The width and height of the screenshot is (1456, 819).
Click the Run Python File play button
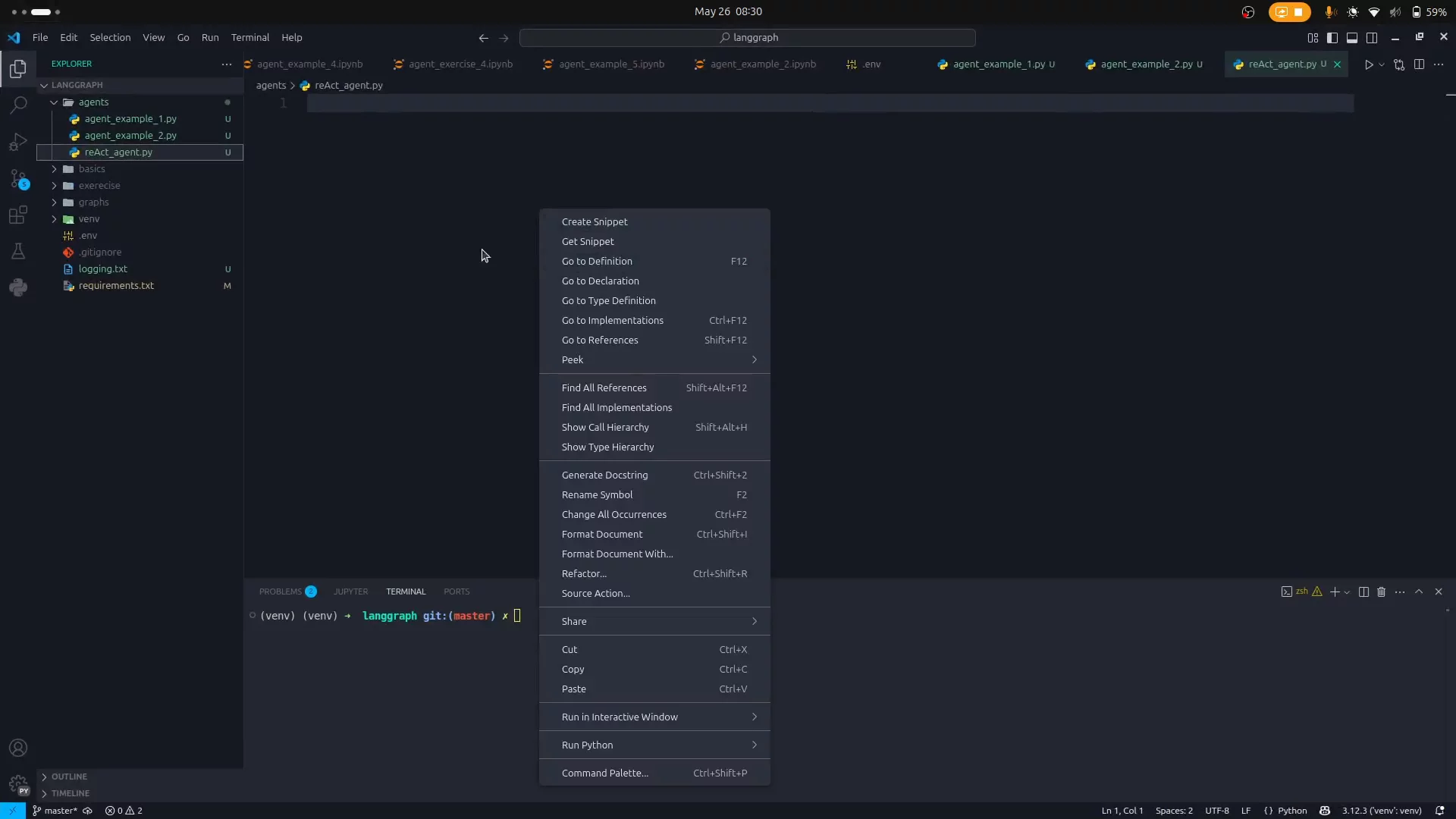coord(1369,64)
